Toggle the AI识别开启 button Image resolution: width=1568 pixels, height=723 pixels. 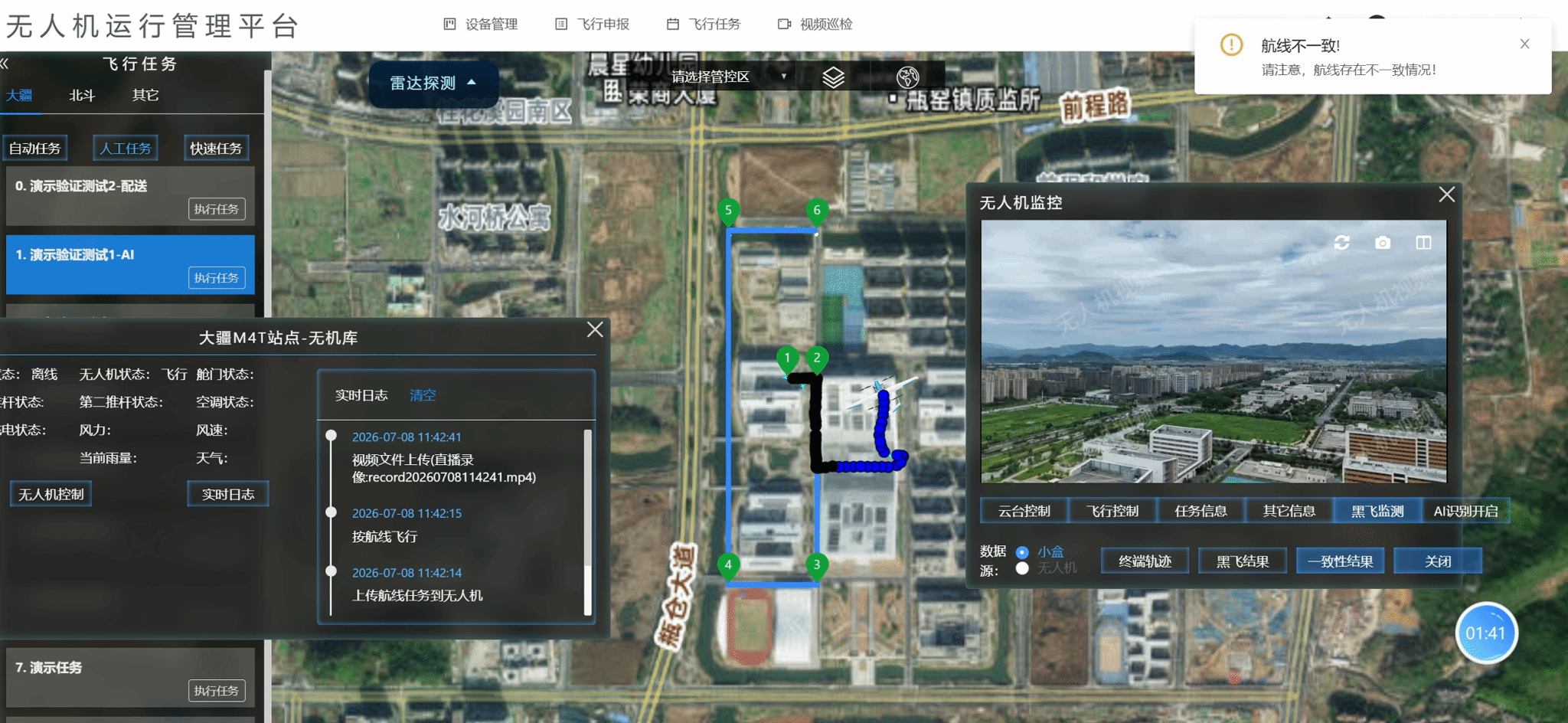click(x=1465, y=511)
